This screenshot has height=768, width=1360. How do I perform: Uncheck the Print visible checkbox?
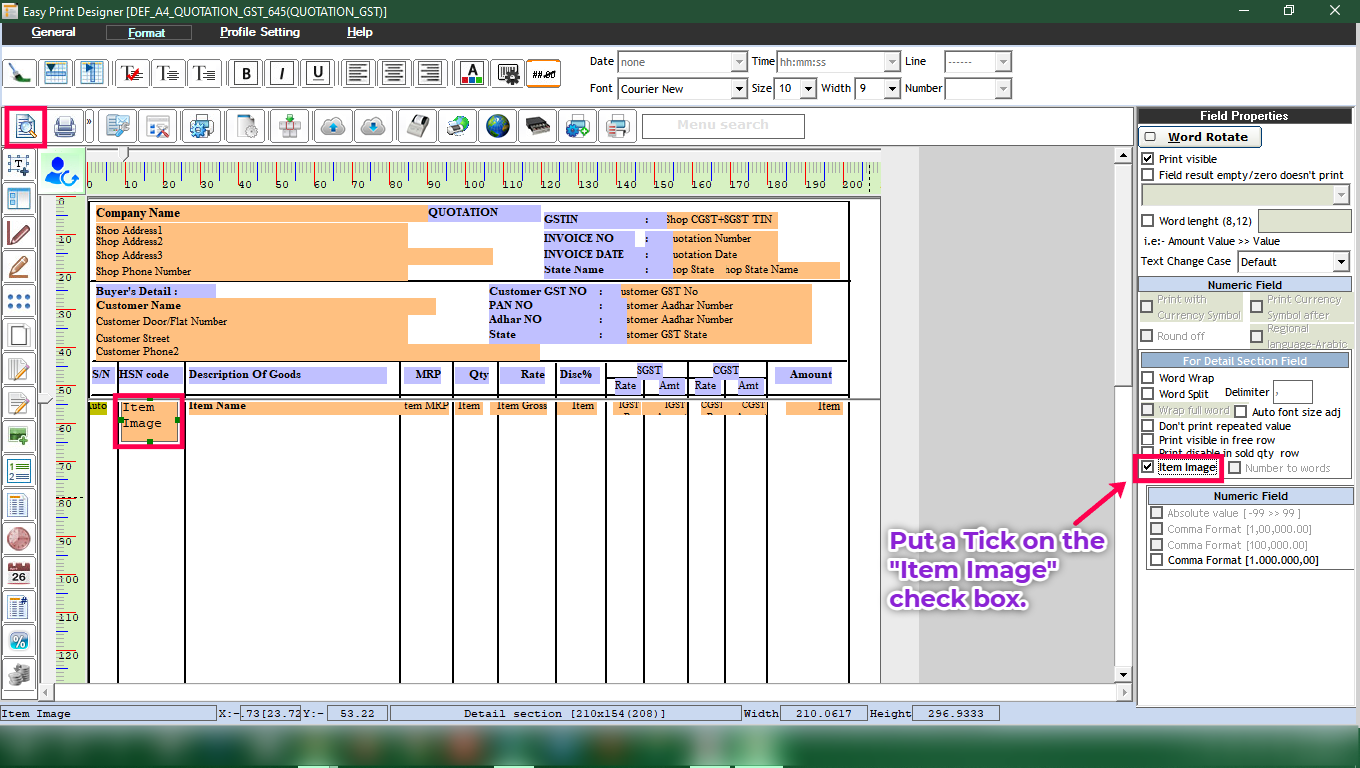(x=1148, y=159)
